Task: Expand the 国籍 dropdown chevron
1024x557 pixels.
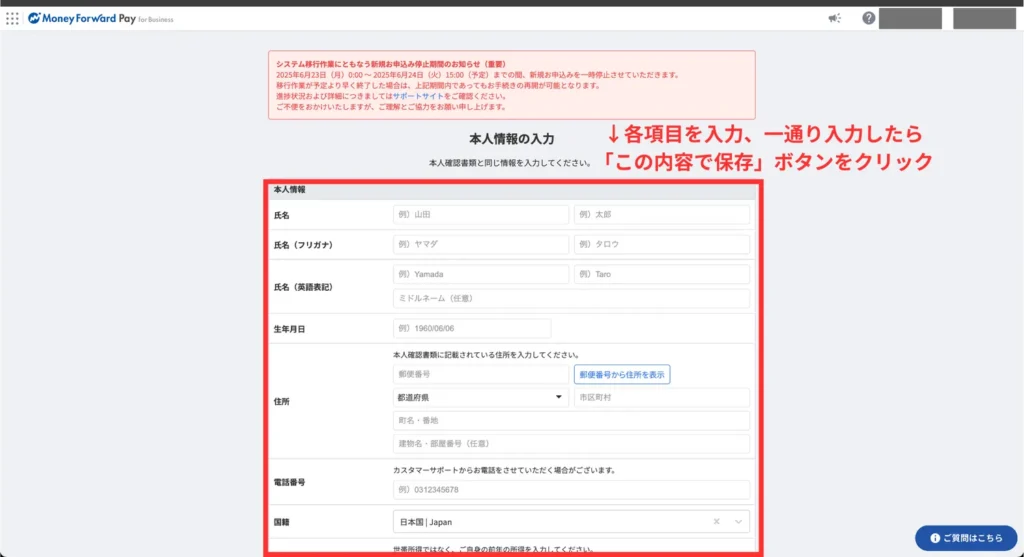Action: [x=739, y=522]
